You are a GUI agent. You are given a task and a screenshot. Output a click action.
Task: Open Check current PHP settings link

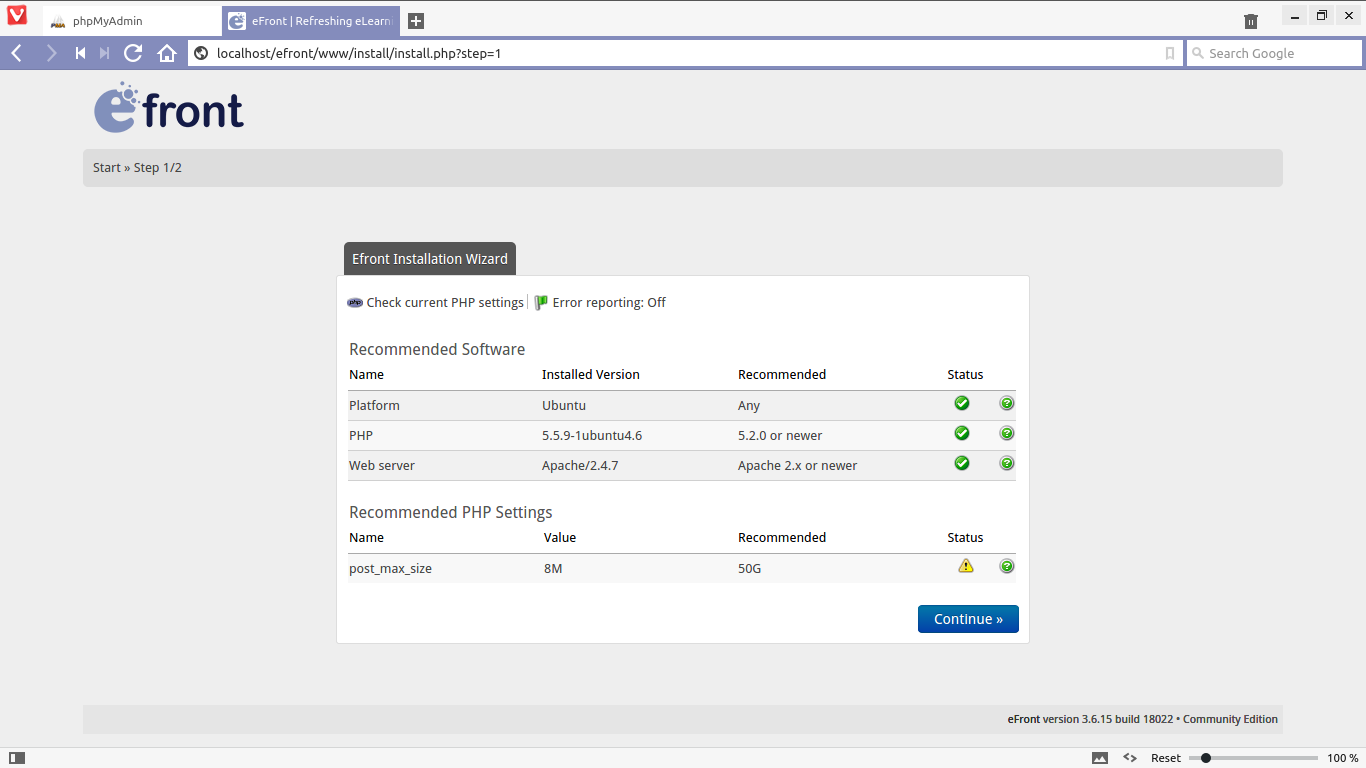point(445,302)
